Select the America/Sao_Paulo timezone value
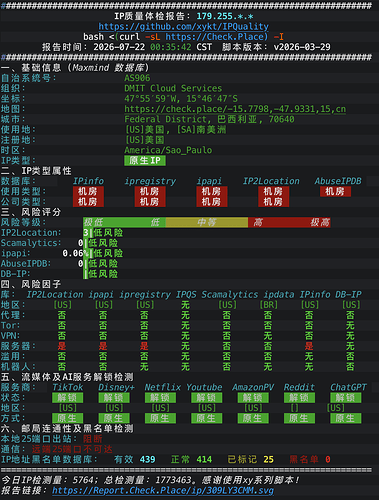 pyautogui.click(x=168, y=150)
